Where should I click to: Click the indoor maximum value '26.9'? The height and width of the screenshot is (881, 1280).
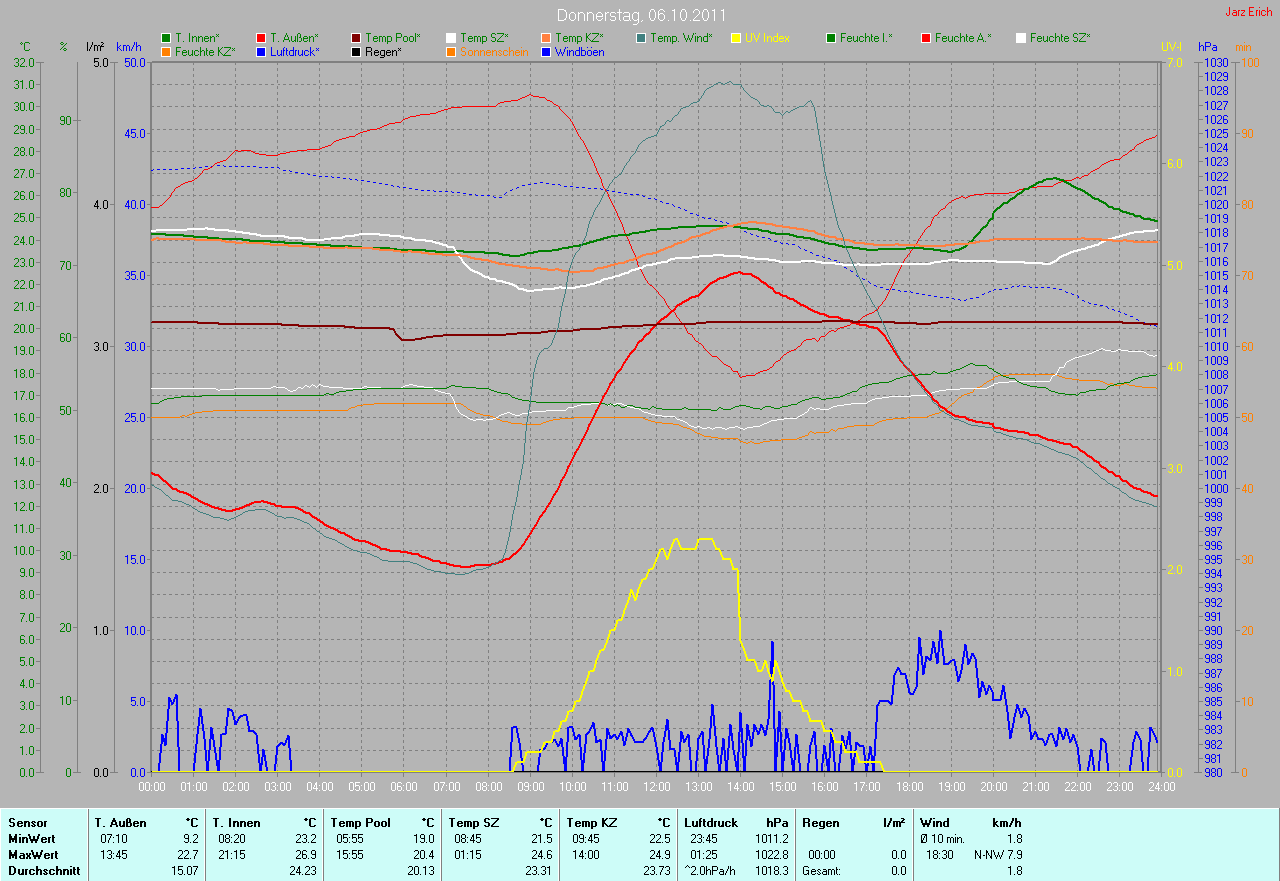pyautogui.click(x=306, y=855)
